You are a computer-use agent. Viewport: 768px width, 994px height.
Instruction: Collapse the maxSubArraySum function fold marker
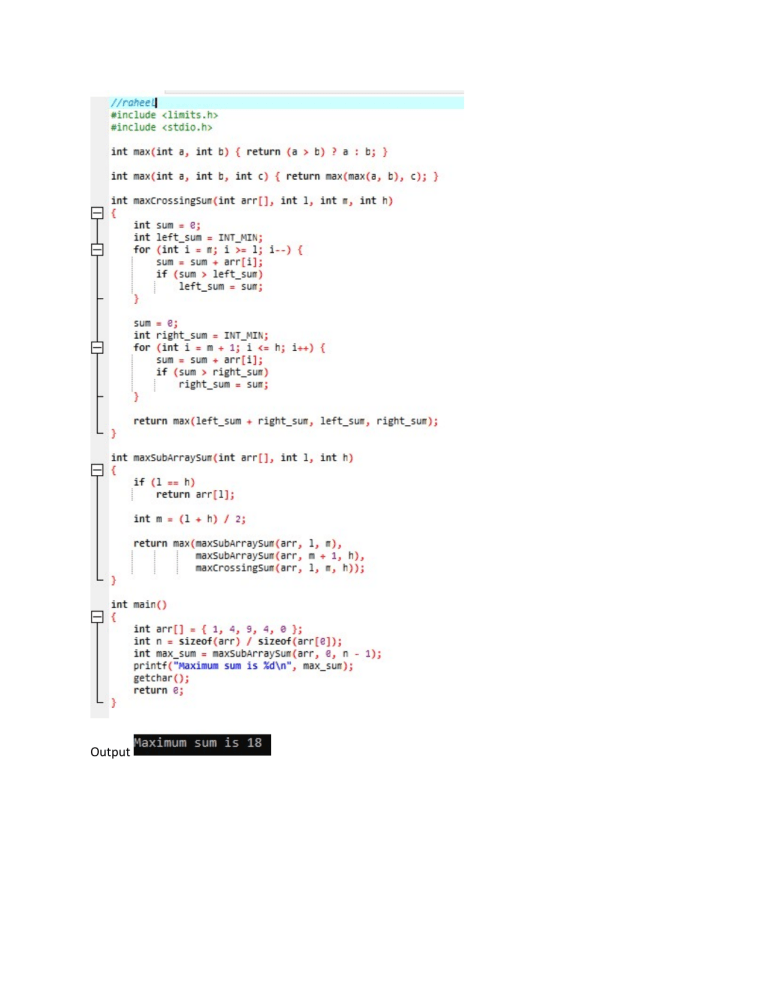click(x=97, y=470)
